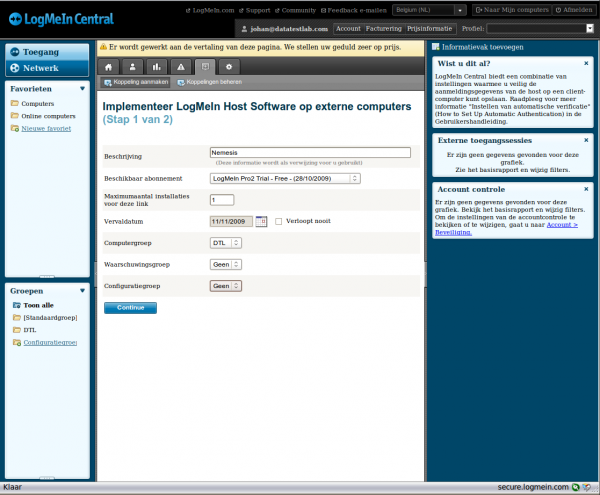Close the 'Externe toegangssessies' panel
This screenshot has height=495, width=600.
click(586, 140)
